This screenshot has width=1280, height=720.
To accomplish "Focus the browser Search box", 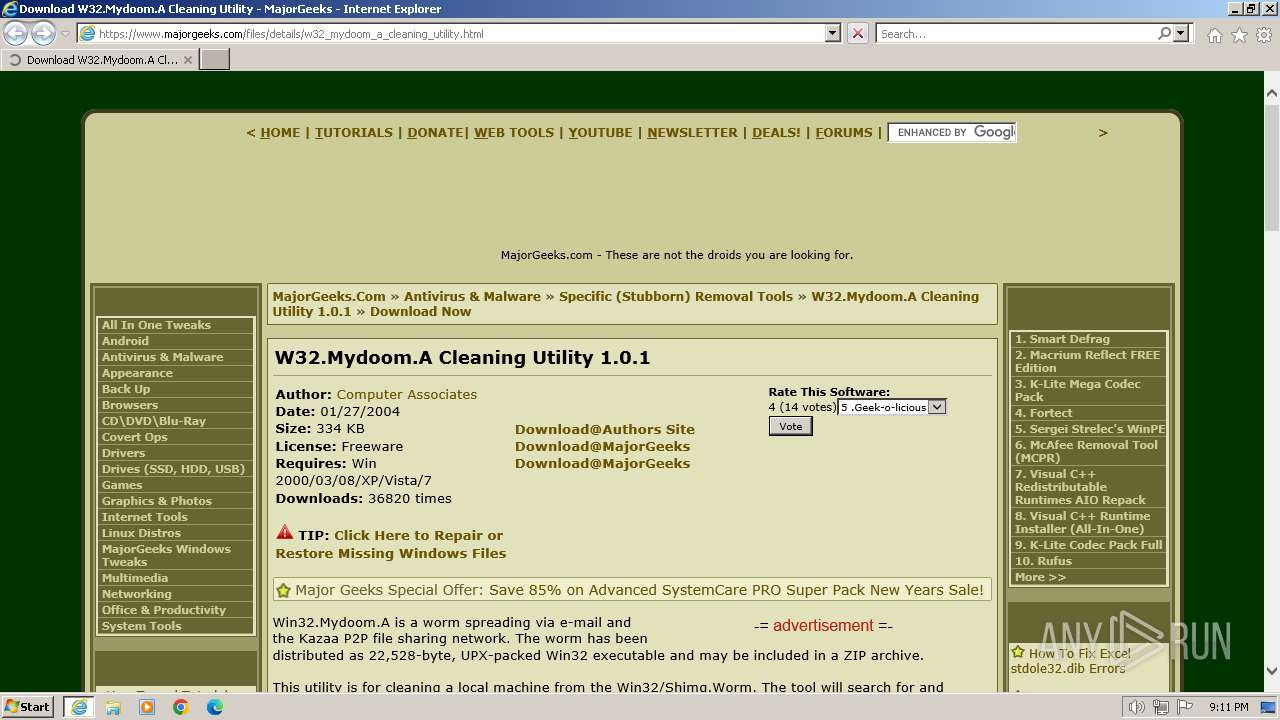I will (1016, 33).
